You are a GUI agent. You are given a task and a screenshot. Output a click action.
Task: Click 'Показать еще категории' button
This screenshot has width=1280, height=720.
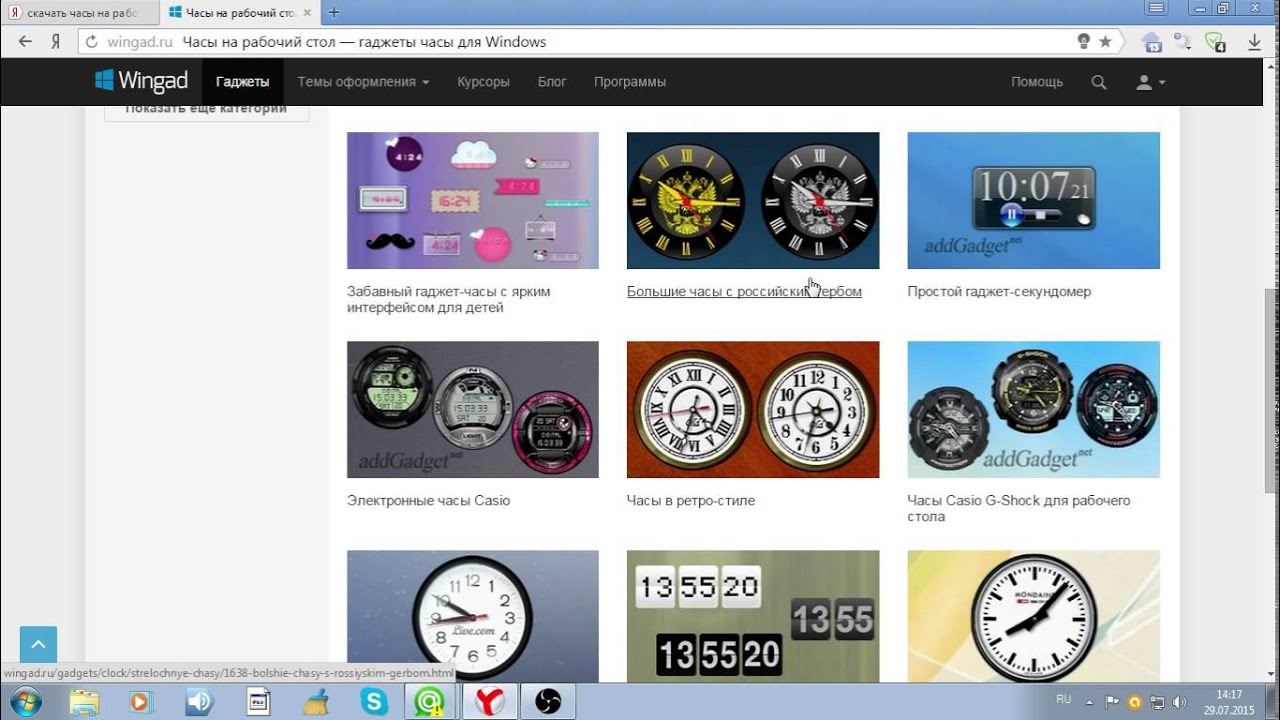(x=206, y=109)
